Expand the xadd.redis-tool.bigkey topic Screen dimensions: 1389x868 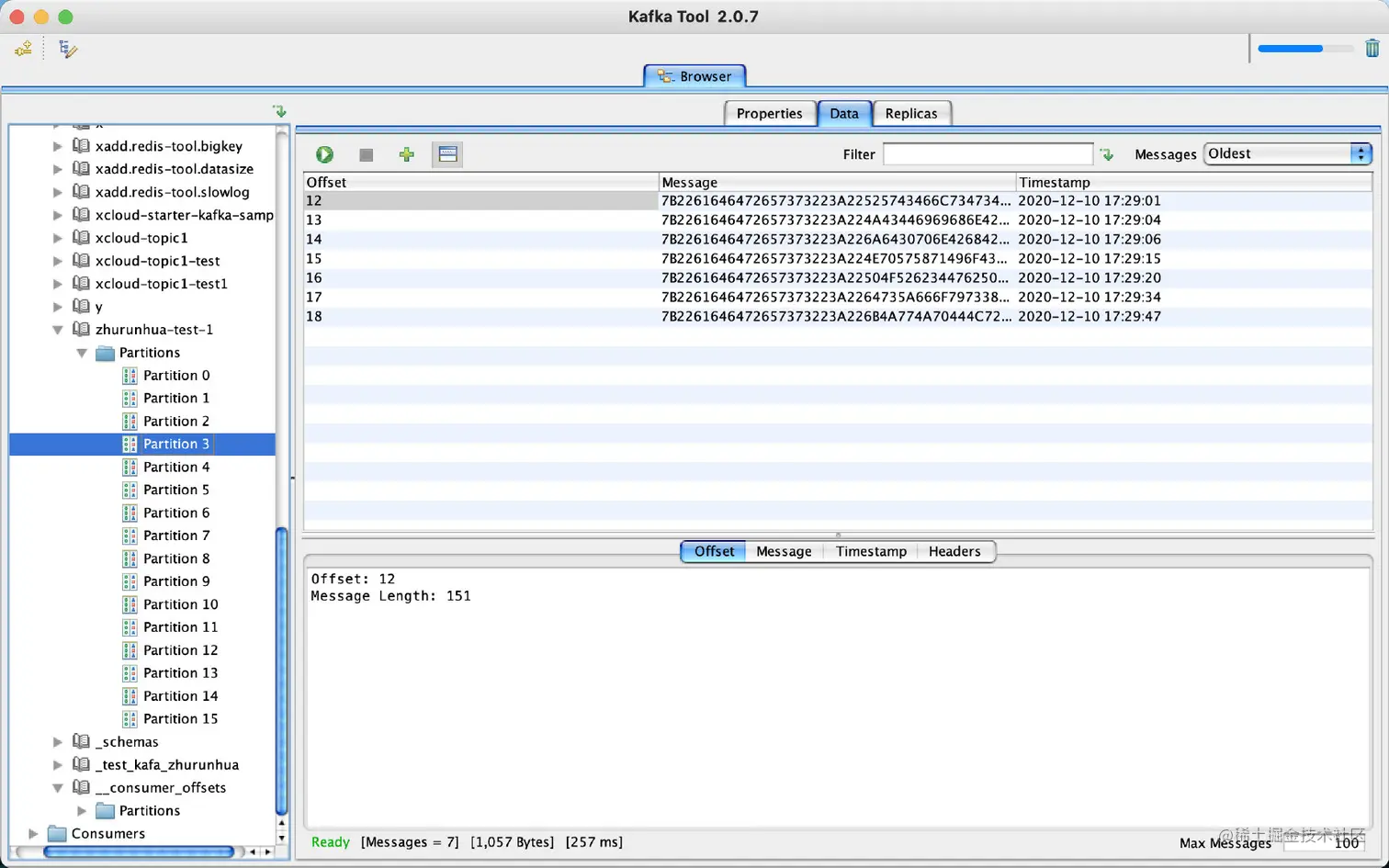pos(57,146)
